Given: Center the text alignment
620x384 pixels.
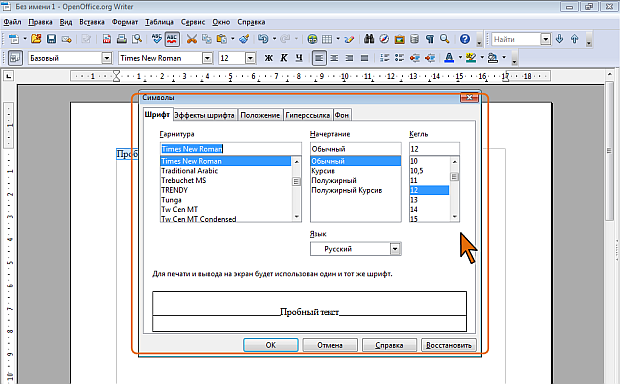Looking at the screenshot, I should click(x=334, y=58).
